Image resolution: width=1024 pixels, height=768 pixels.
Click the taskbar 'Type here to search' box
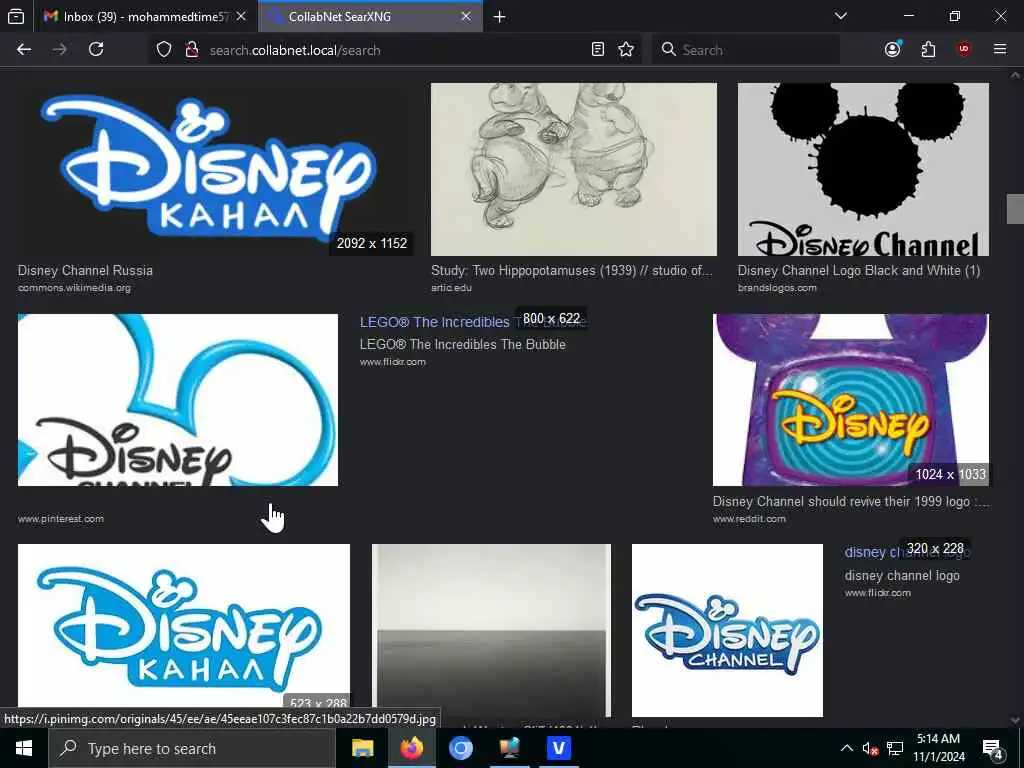pos(192,748)
